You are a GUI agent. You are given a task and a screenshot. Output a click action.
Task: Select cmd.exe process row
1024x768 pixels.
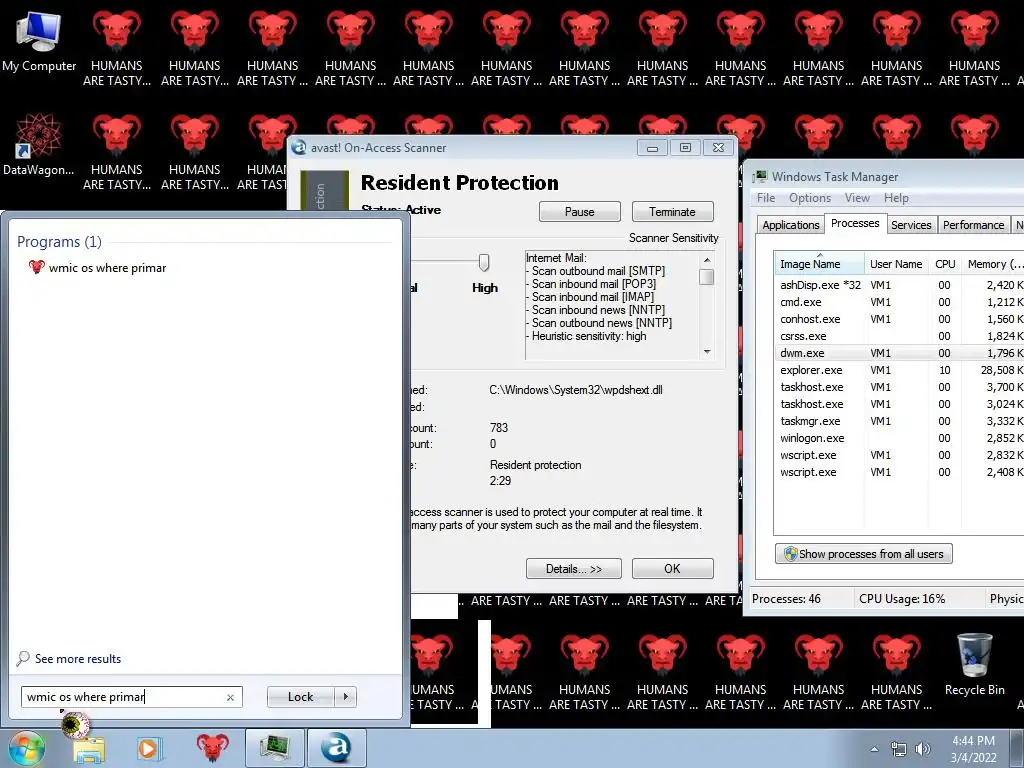[x=899, y=302]
